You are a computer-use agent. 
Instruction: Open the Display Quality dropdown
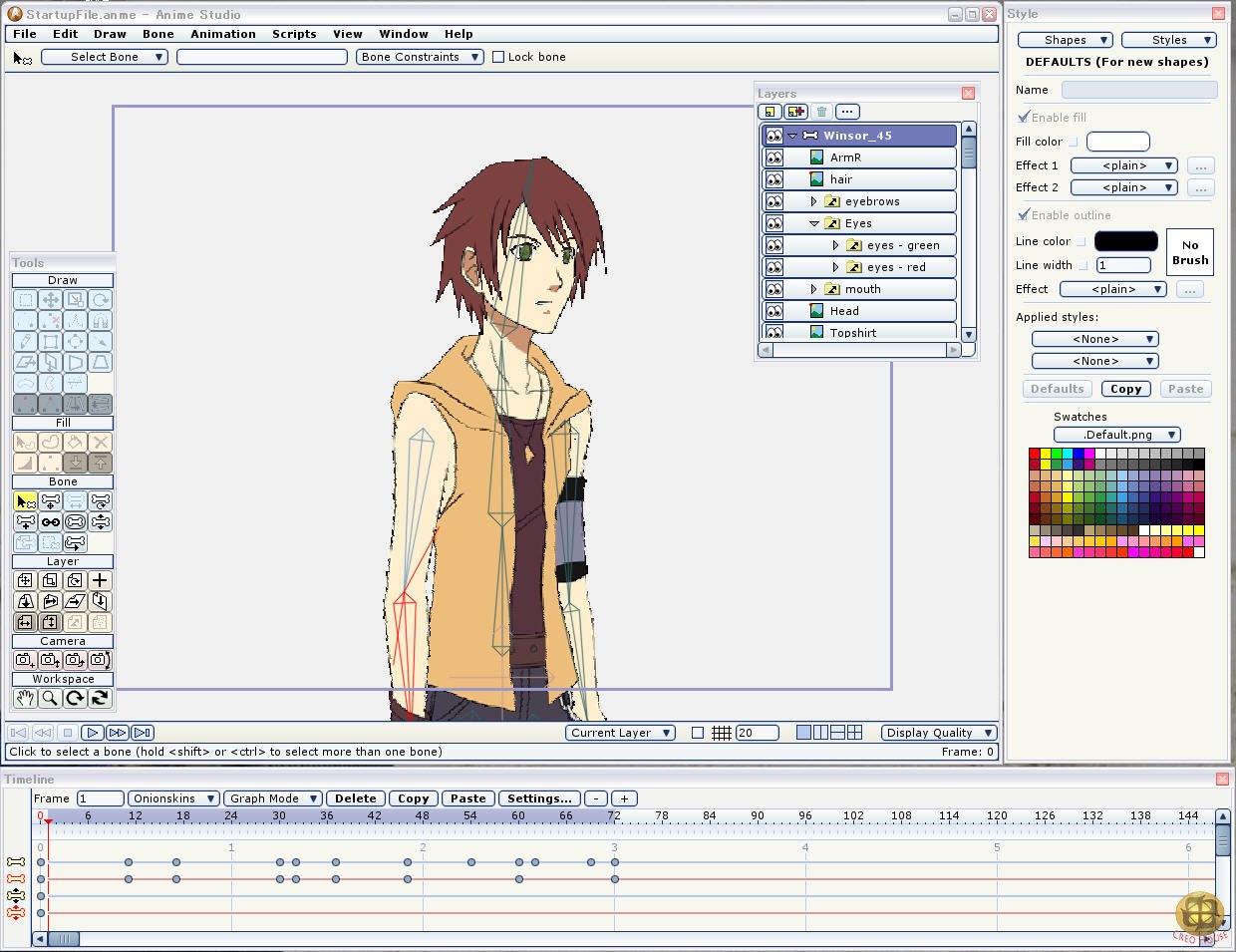[938, 733]
